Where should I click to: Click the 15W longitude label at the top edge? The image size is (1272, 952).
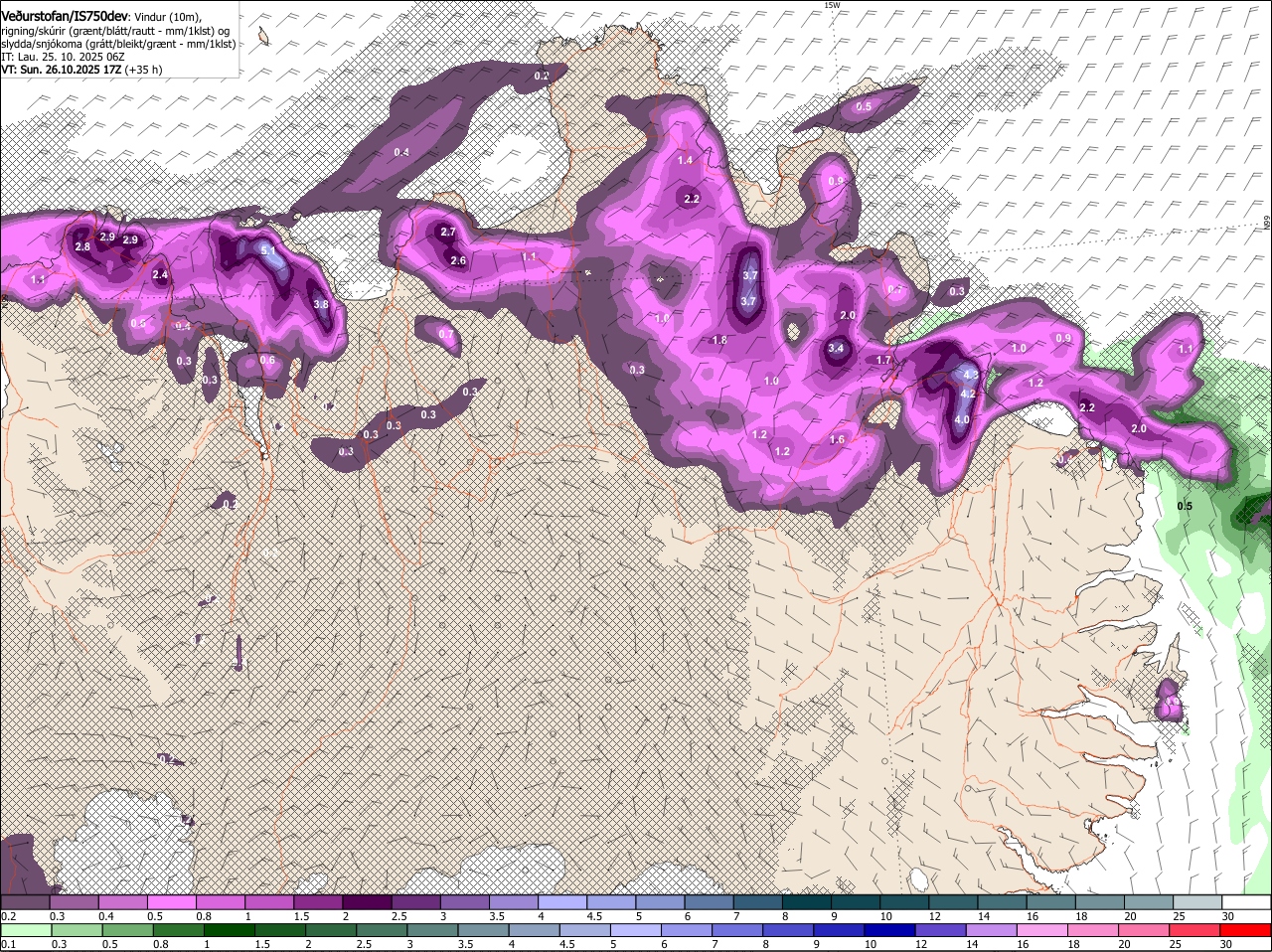[x=832, y=5]
